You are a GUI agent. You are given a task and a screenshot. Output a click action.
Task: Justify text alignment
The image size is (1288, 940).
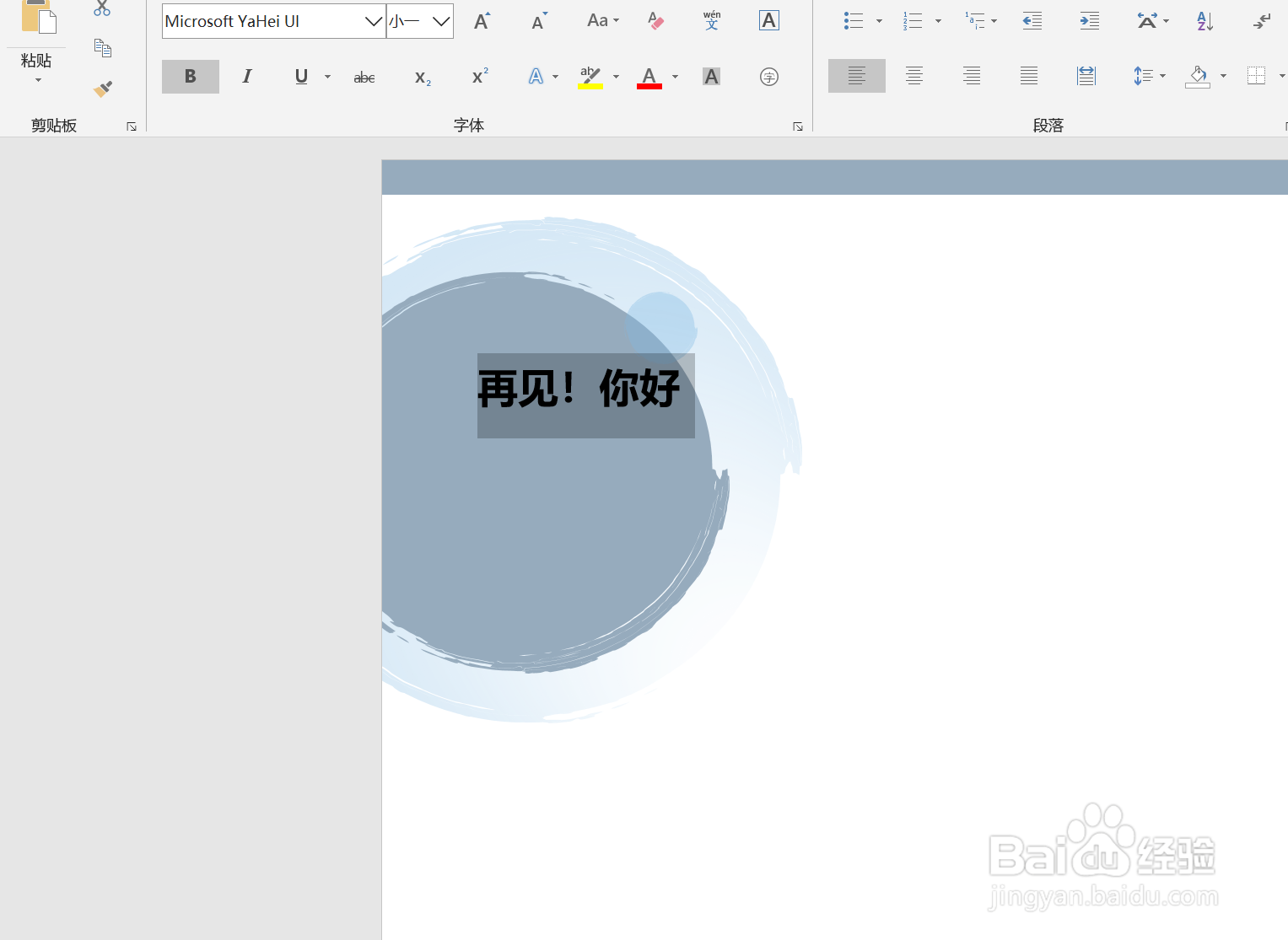(1029, 76)
